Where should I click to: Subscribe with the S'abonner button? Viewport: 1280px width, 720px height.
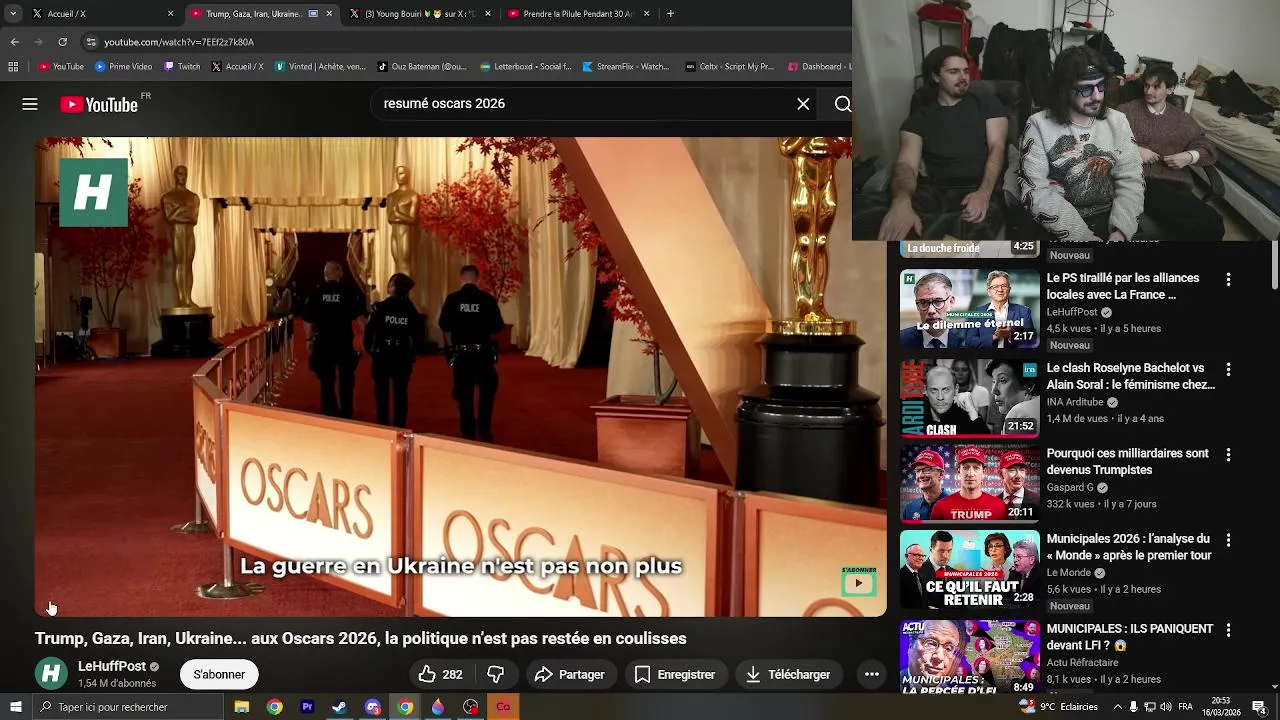pos(219,675)
